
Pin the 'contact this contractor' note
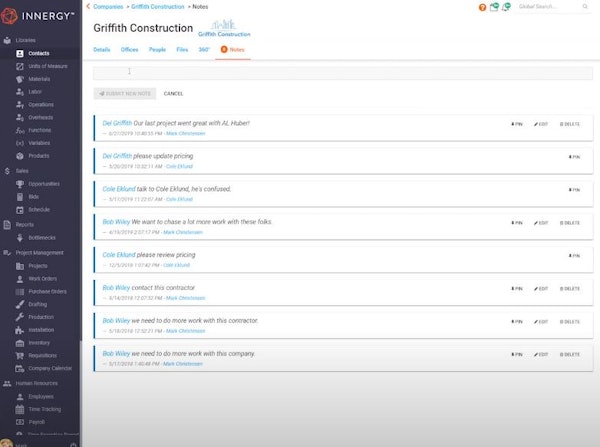pyautogui.click(x=517, y=289)
